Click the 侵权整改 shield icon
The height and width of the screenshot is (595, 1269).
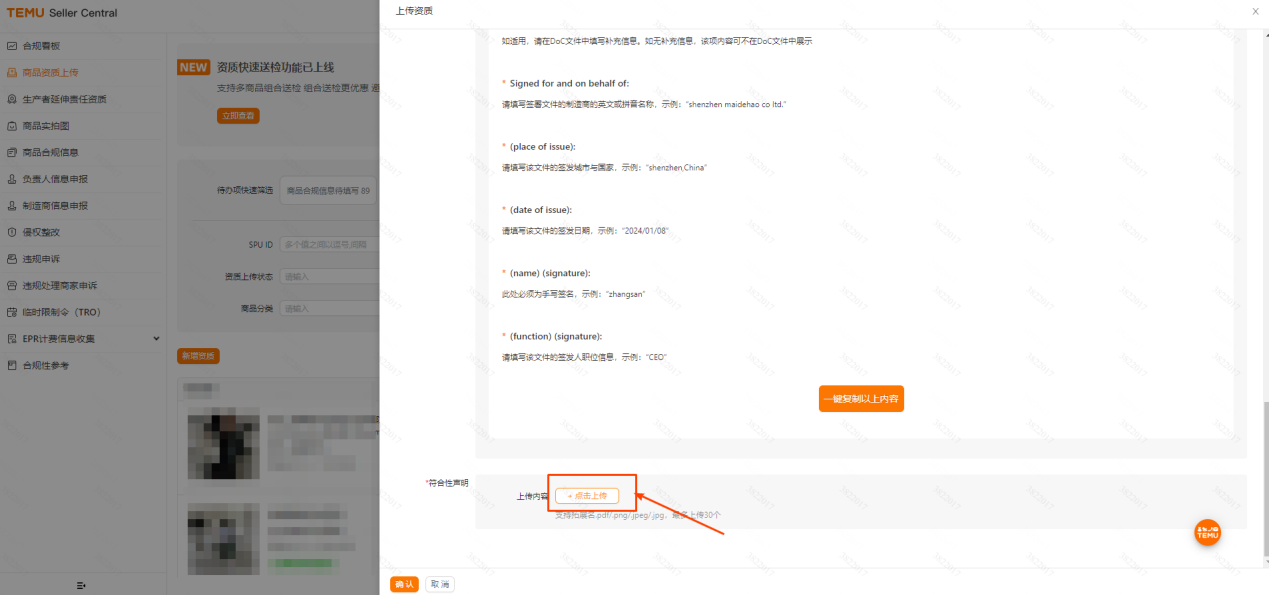[12, 232]
